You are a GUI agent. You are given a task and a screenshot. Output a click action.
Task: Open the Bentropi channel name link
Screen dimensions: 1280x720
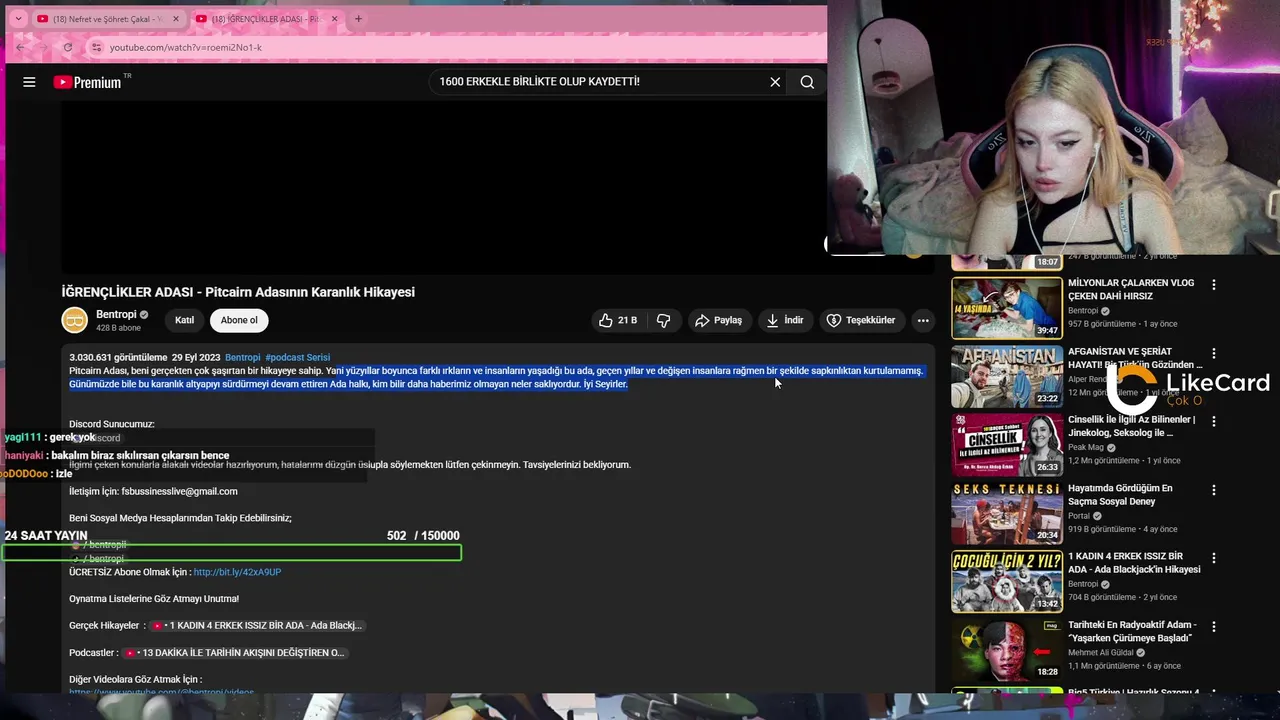(x=116, y=314)
